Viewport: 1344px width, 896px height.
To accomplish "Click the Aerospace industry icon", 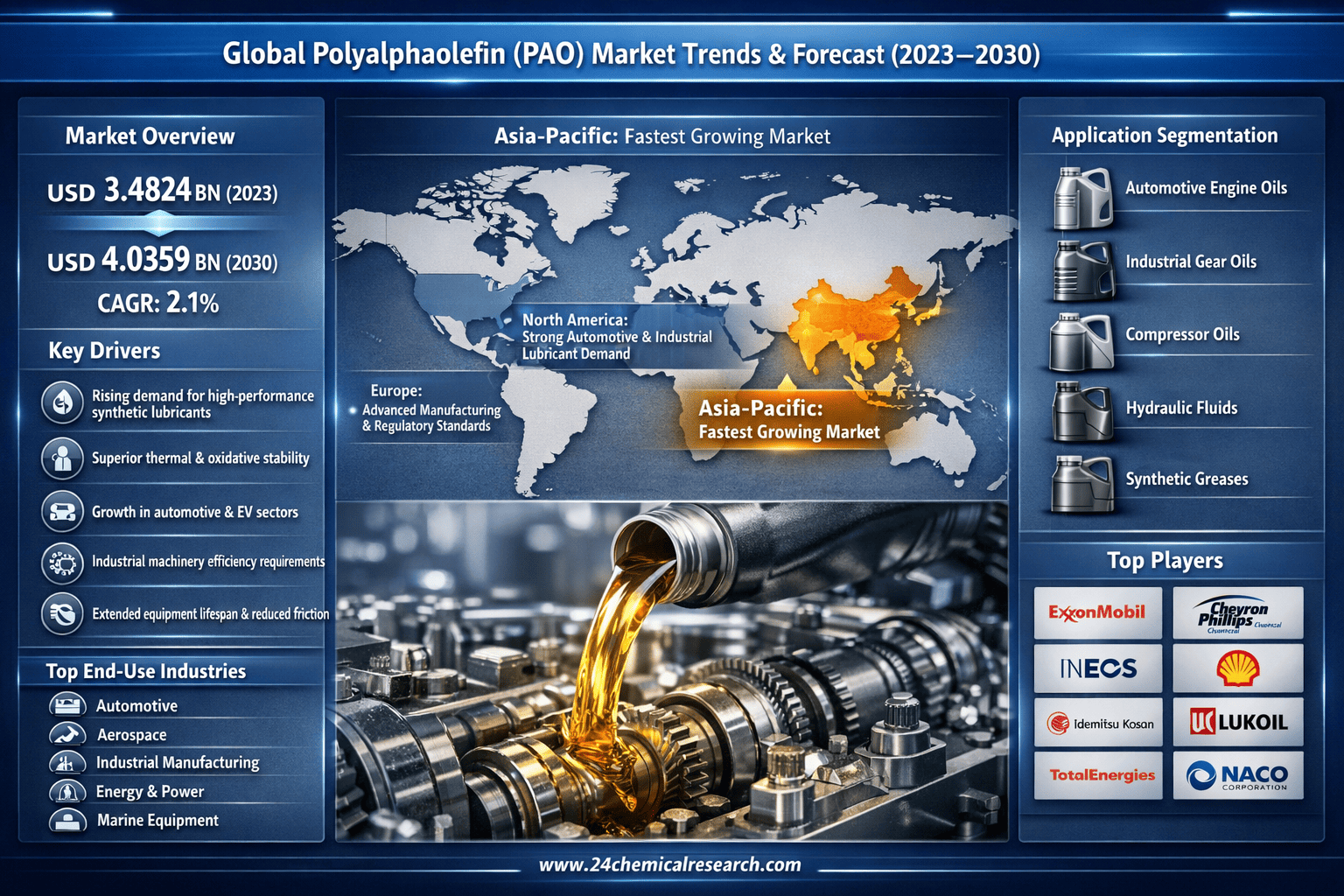I will tap(67, 734).
